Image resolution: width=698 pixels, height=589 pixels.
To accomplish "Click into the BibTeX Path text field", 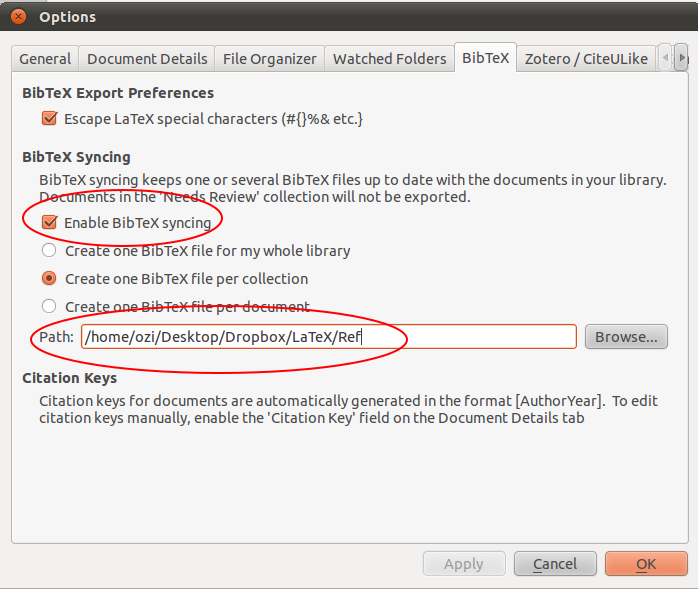I will [x=328, y=337].
